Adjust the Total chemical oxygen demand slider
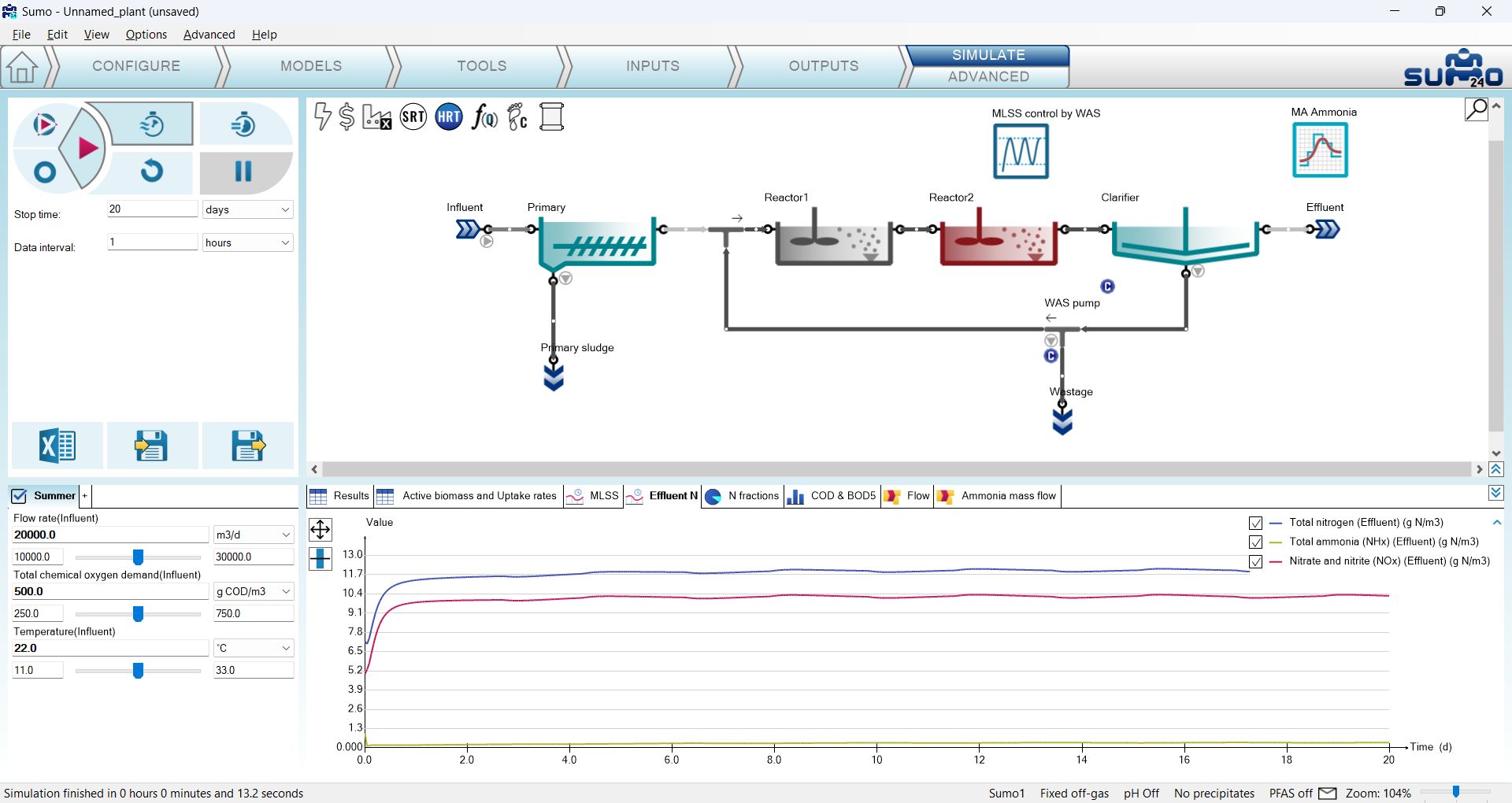This screenshot has width=1512, height=803. click(x=138, y=614)
